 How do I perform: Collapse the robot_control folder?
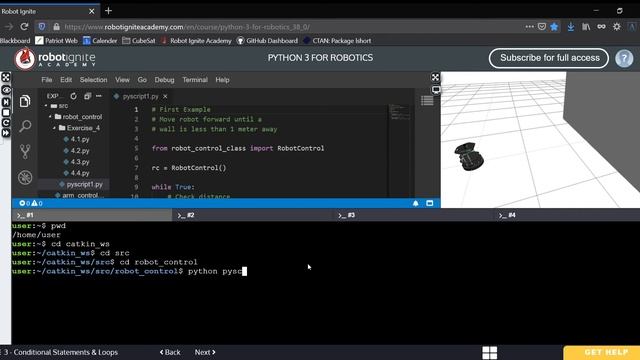point(76,117)
